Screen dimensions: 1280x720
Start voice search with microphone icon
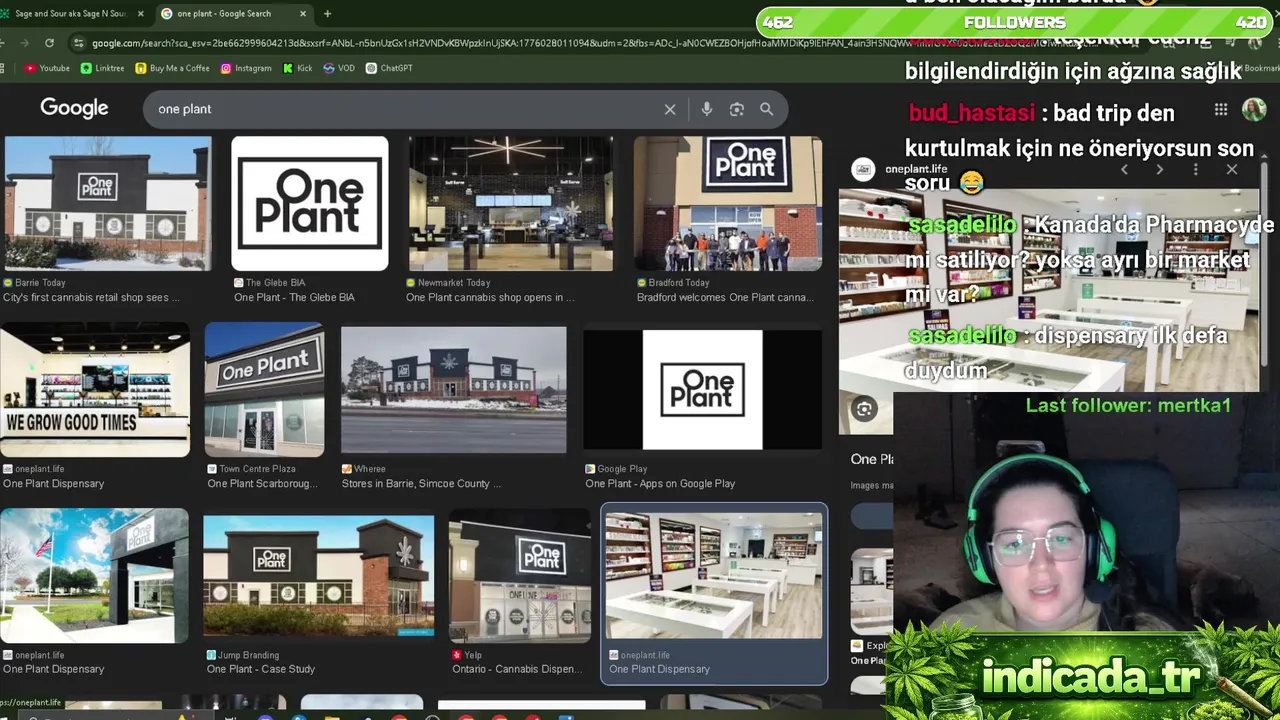706,109
